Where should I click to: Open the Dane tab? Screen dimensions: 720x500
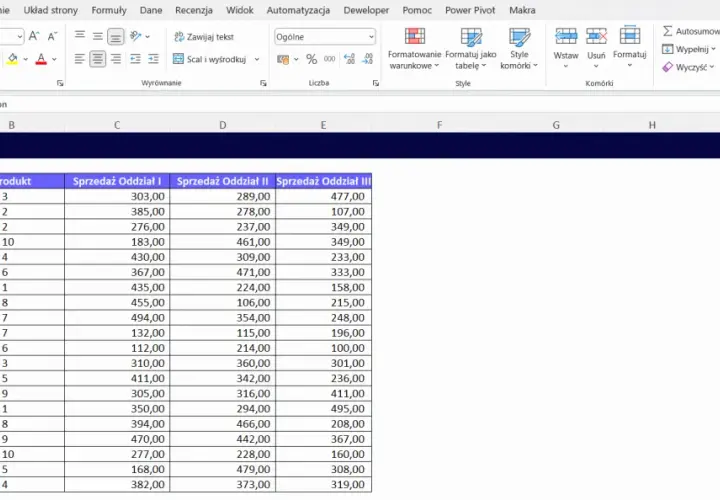click(151, 10)
